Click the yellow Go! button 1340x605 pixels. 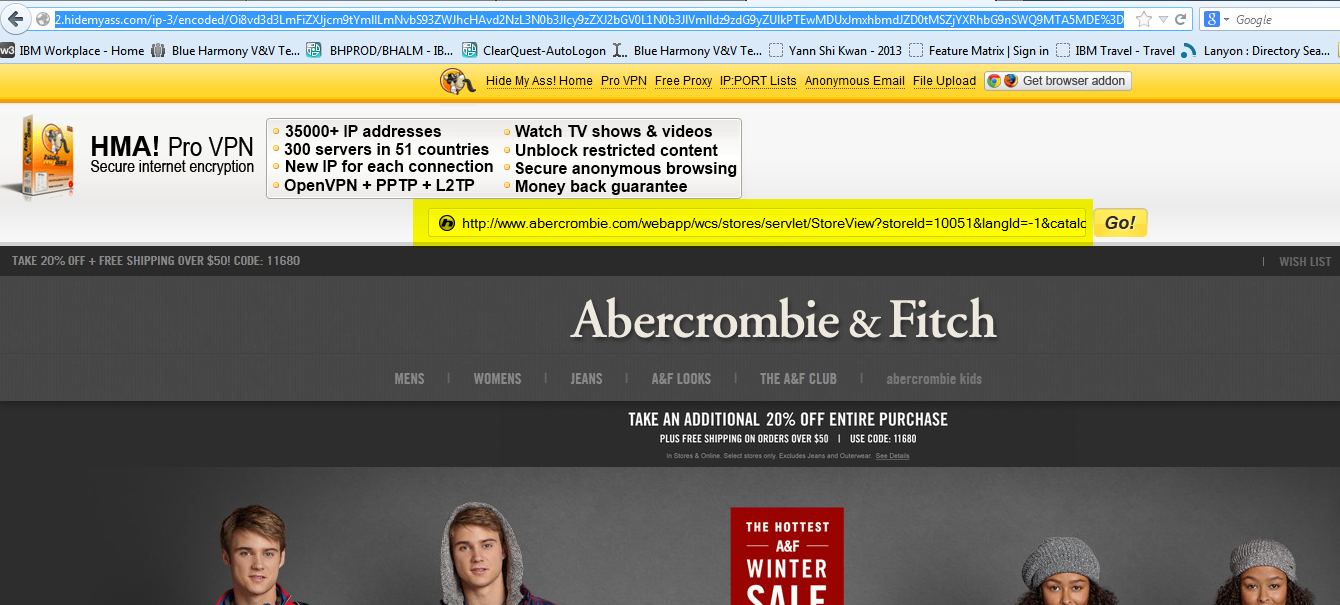click(1120, 223)
